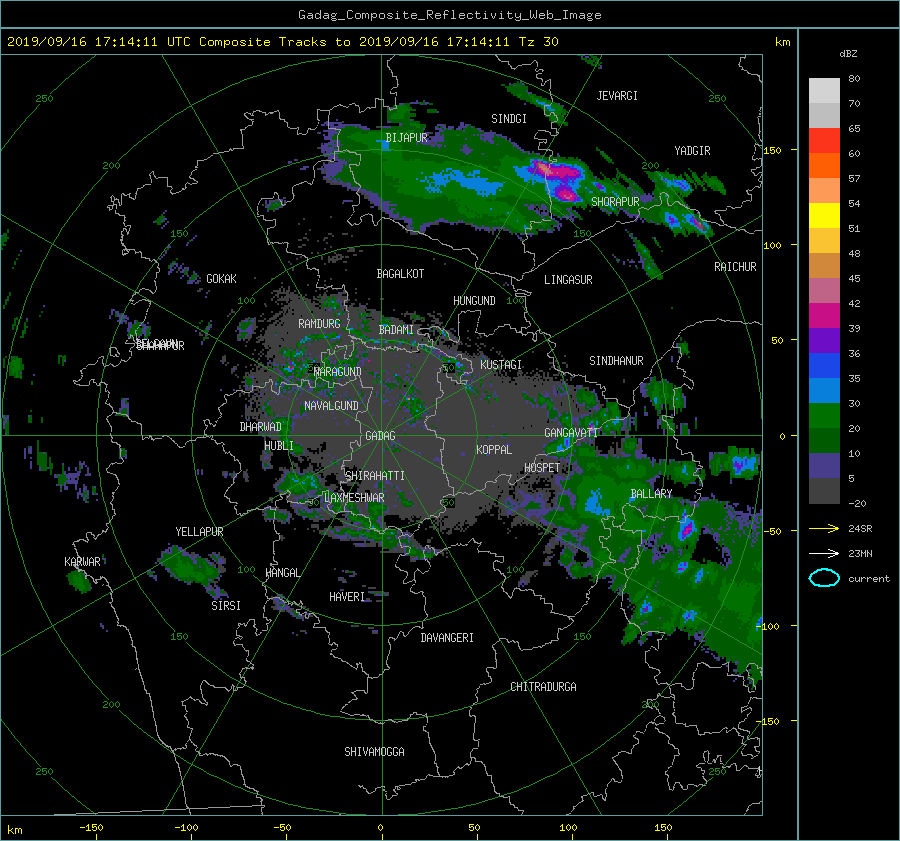This screenshot has height=841, width=900.
Task: Pick the magenta 39 dBZ color swatch
Action: [824, 316]
